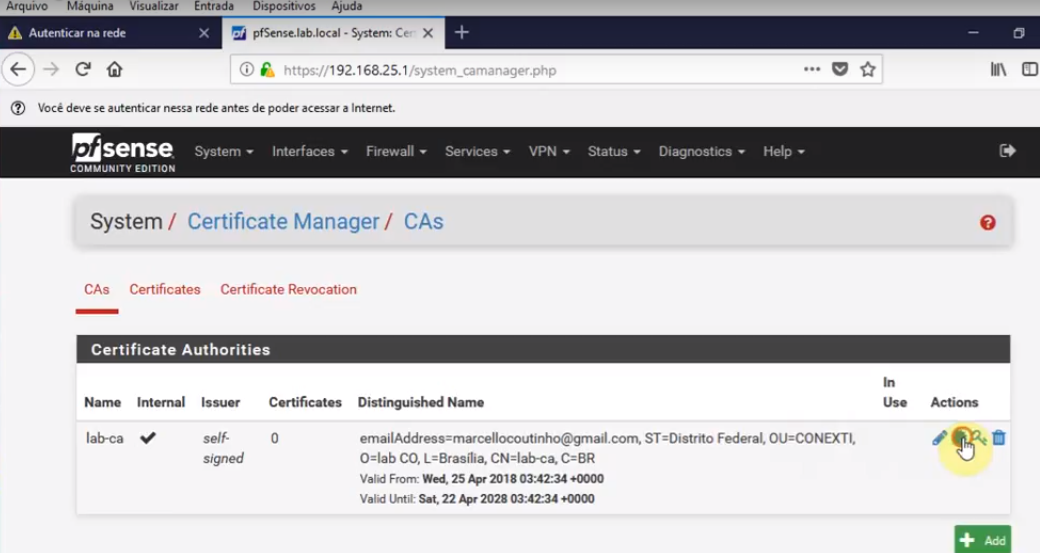Expand the Interfaces menu

(310, 152)
